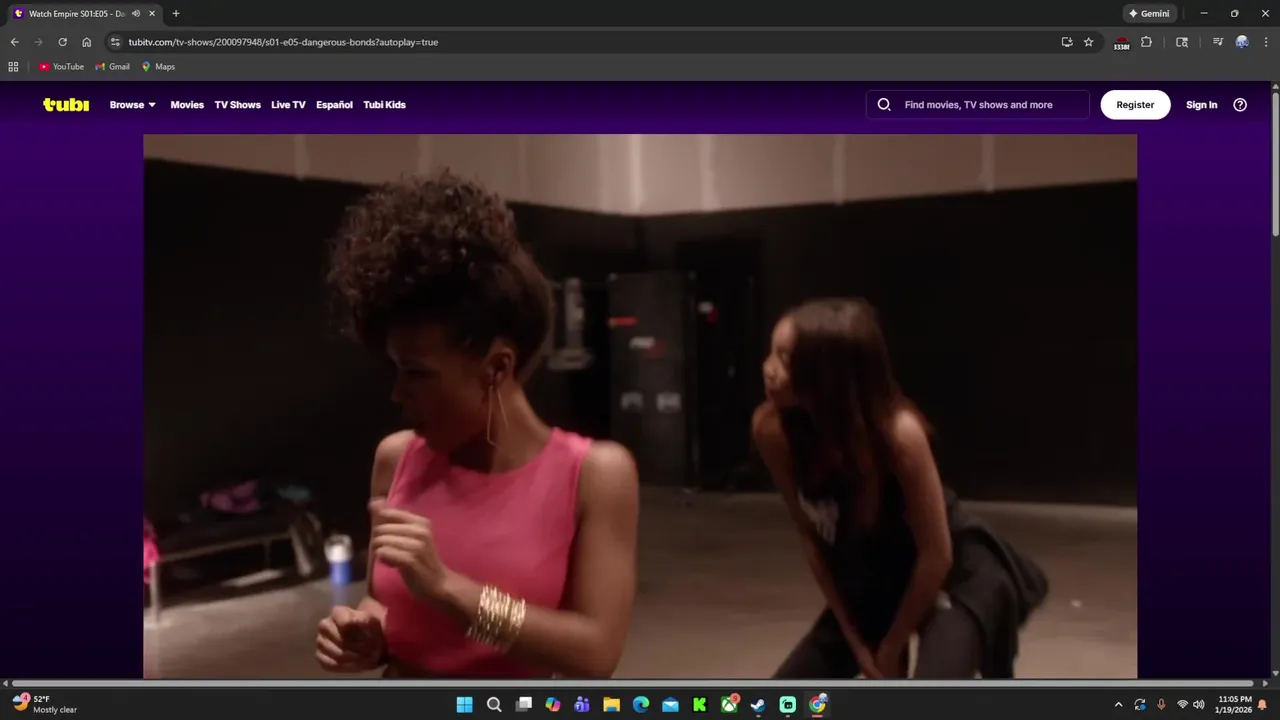The width and height of the screenshot is (1280, 720).
Task: Launch Copilot from the taskbar
Action: 553,705
